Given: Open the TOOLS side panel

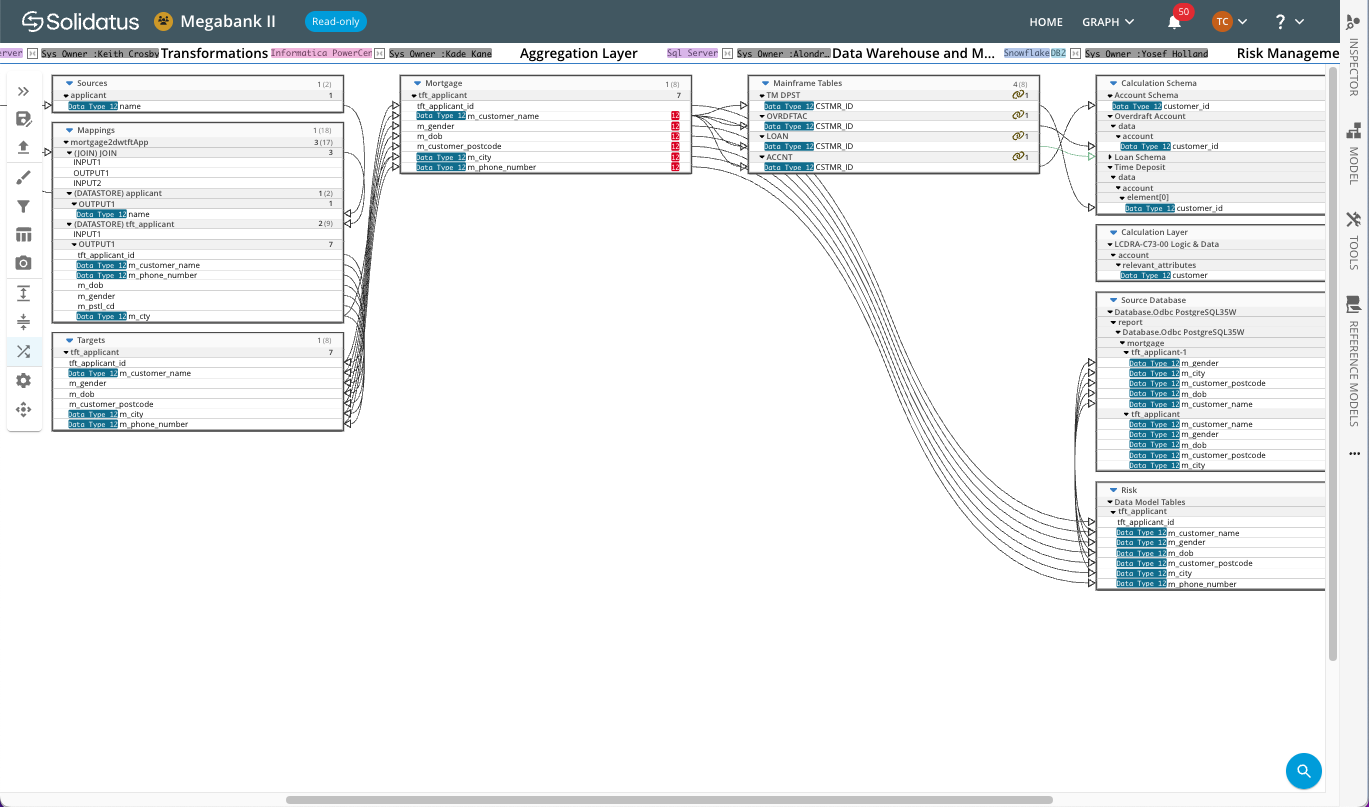Looking at the screenshot, I should 1354,240.
